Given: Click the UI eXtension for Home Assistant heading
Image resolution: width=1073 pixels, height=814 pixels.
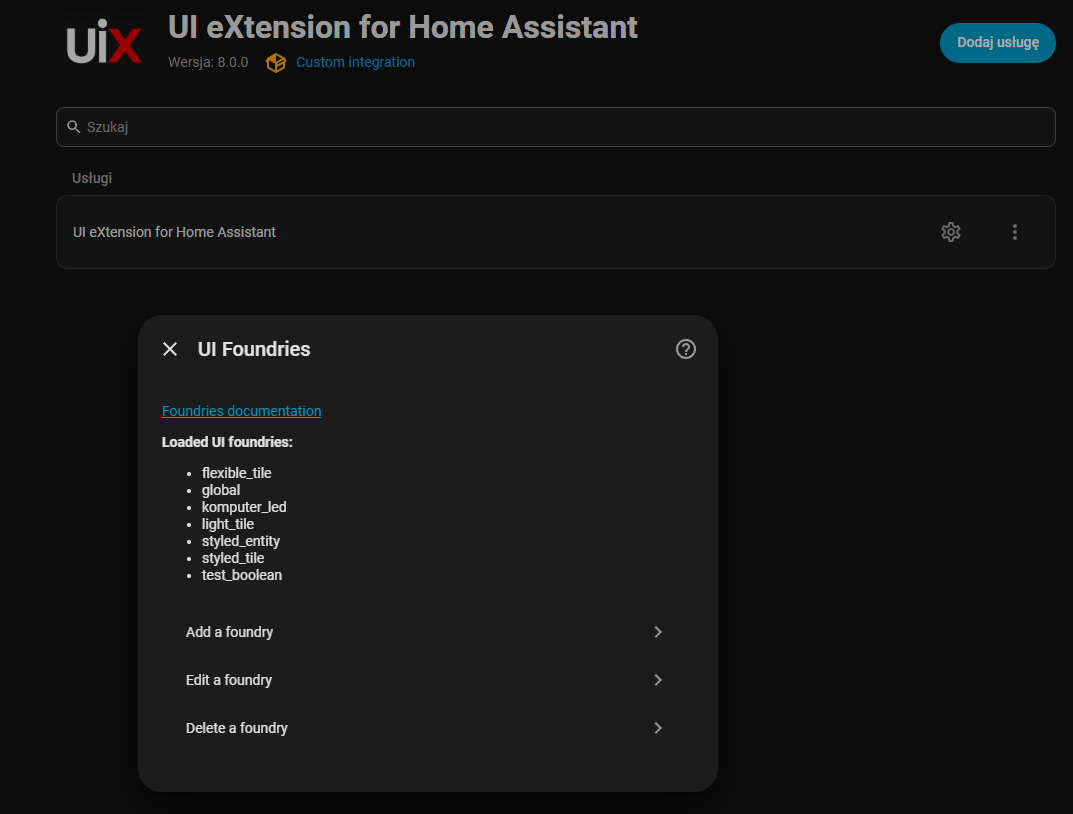Looking at the screenshot, I should click(402, 27).
